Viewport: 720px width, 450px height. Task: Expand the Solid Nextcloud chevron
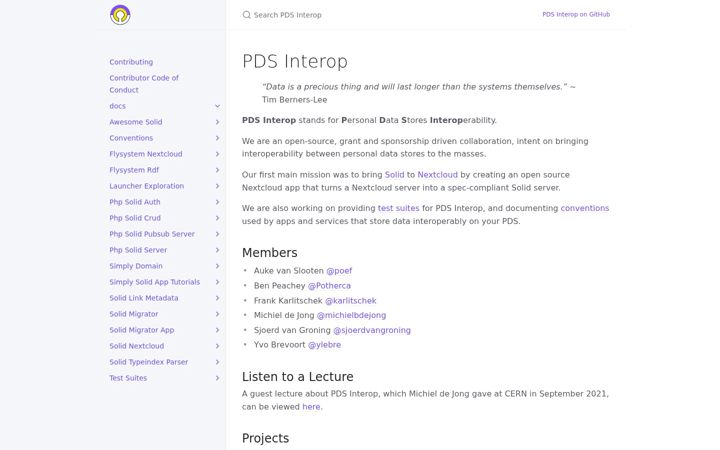[x=217, y=346]
